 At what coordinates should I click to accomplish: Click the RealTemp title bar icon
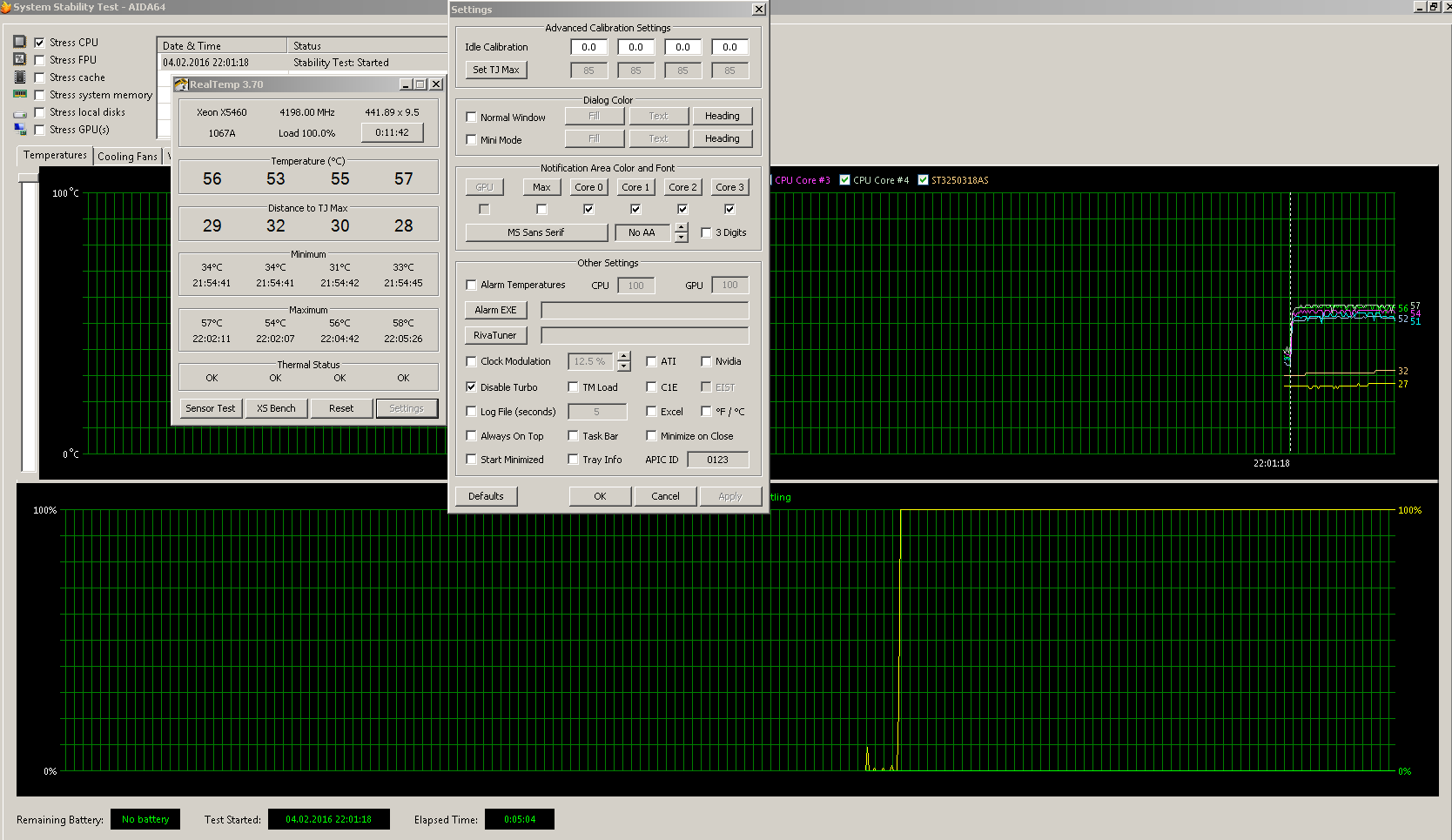pyautogui.click(x=181, y=84)
